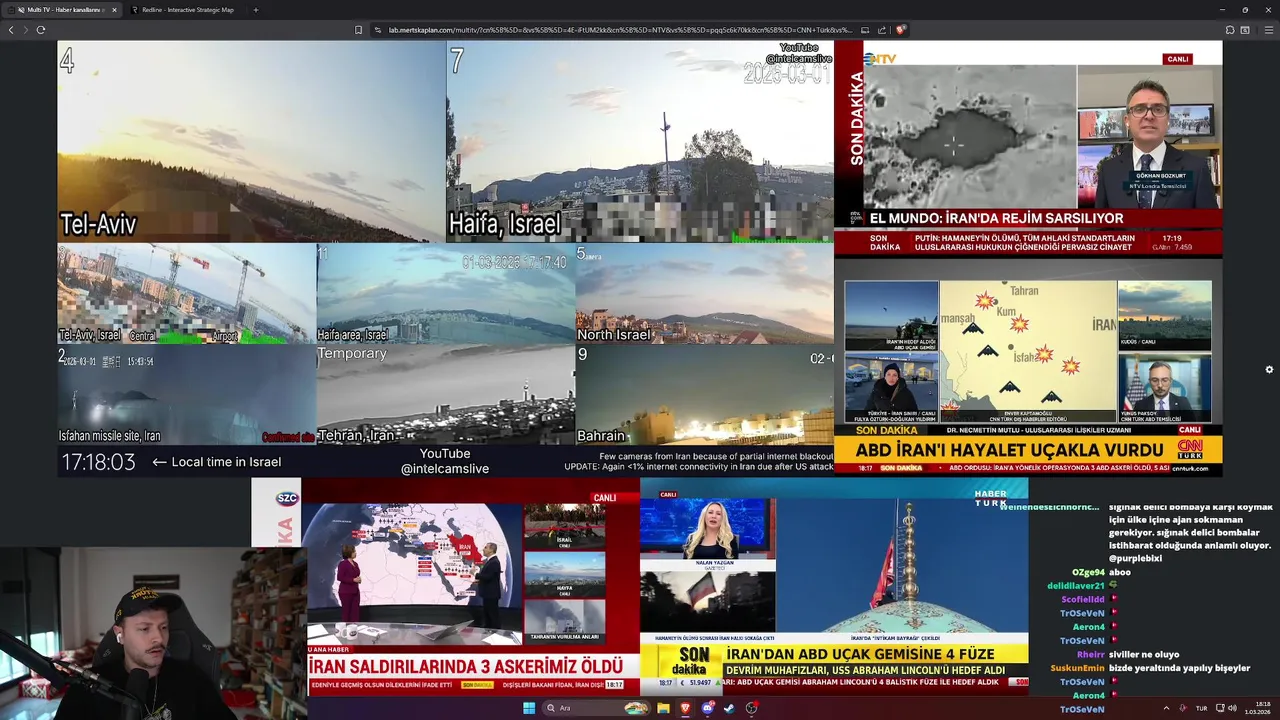Click the 'EL MUNDO: İRAN'DA REJİM SARSILIYOR' headline
Image resolution: width=1280 pixels, height=720 pixels.
point(997,218)
